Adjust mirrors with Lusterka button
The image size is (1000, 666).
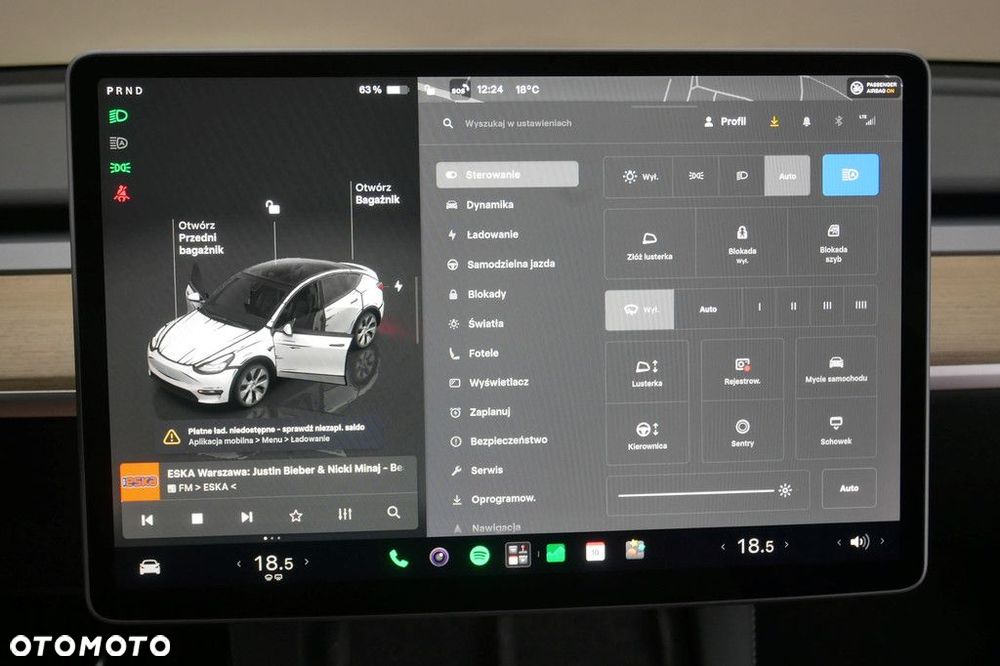click(647, 373)
